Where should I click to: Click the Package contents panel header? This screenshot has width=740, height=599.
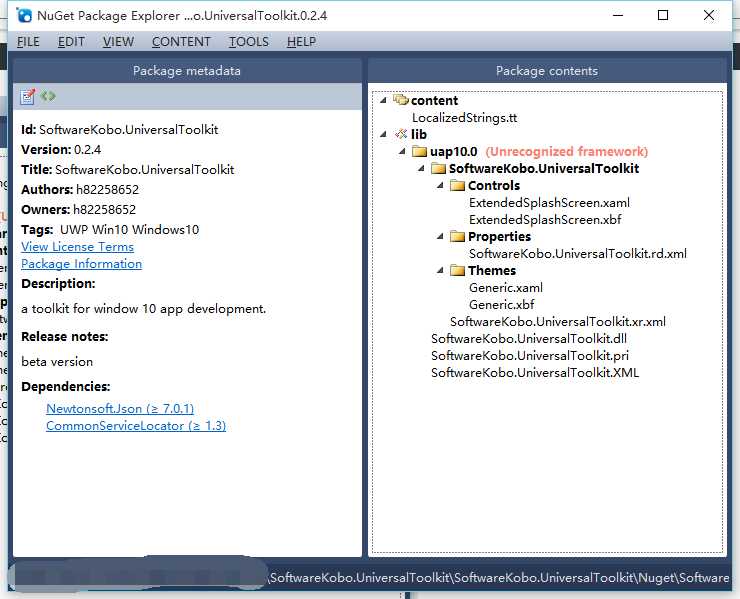(547, 71)
